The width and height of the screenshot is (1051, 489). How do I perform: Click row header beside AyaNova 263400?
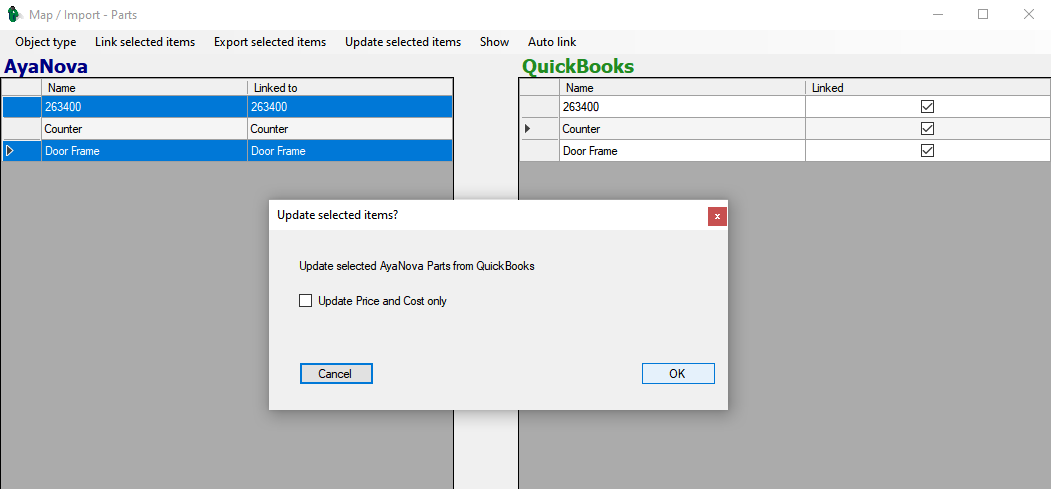(x=21, y=107)
